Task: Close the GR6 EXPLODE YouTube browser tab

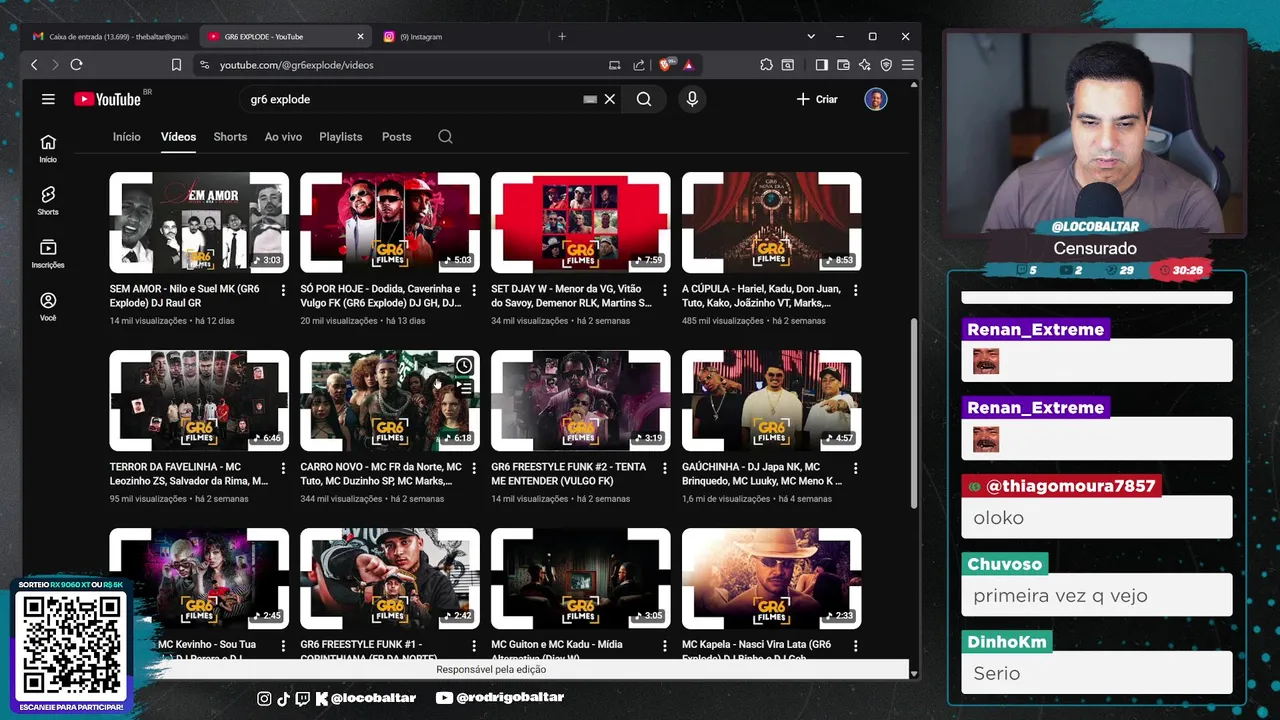Action: click(x=360, y=36)
